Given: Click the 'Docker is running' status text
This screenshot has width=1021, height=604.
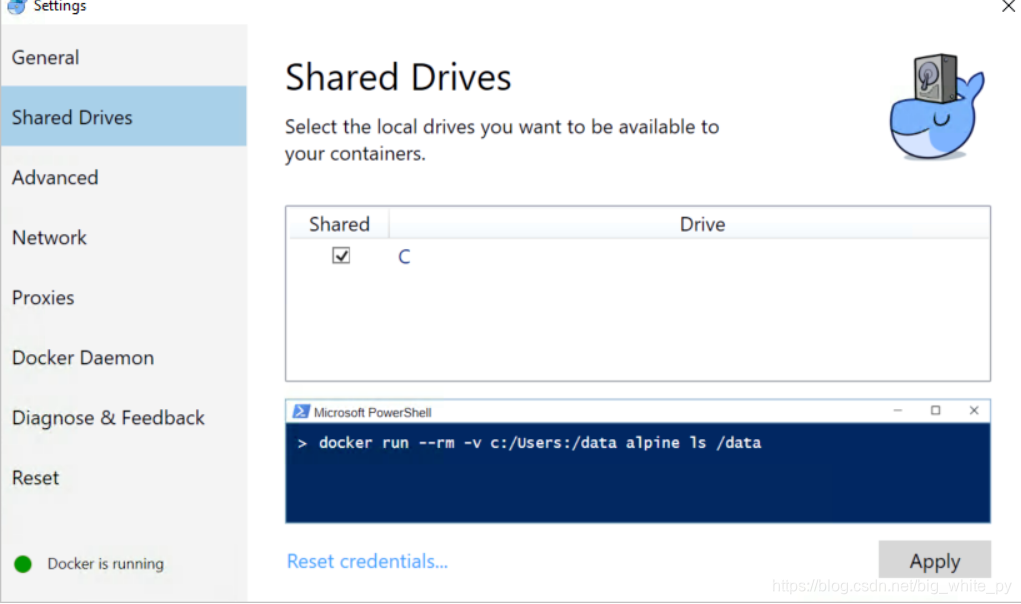Looking at the screenshot, I should tap(105, 564).
